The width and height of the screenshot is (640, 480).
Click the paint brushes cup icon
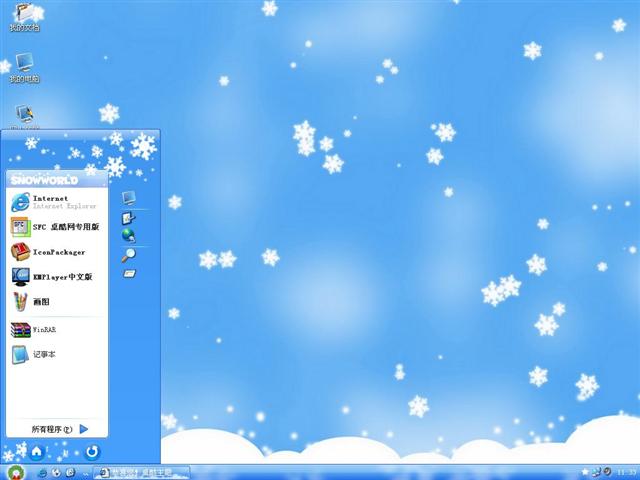coord(20,302)
